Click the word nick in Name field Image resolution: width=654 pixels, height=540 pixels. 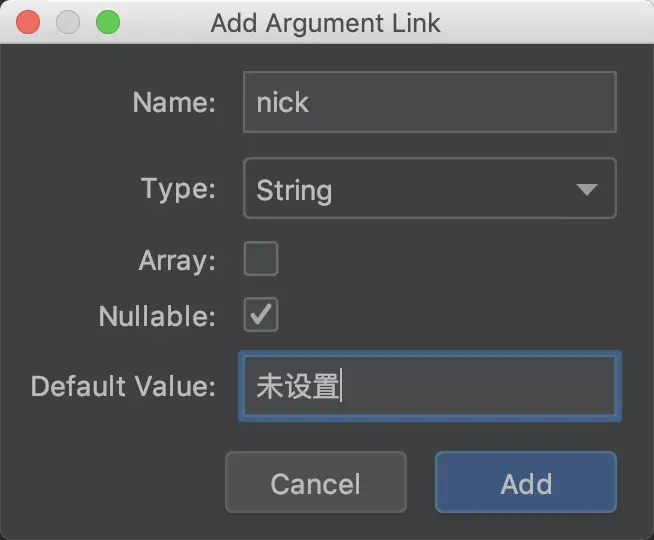click(282, 102)
